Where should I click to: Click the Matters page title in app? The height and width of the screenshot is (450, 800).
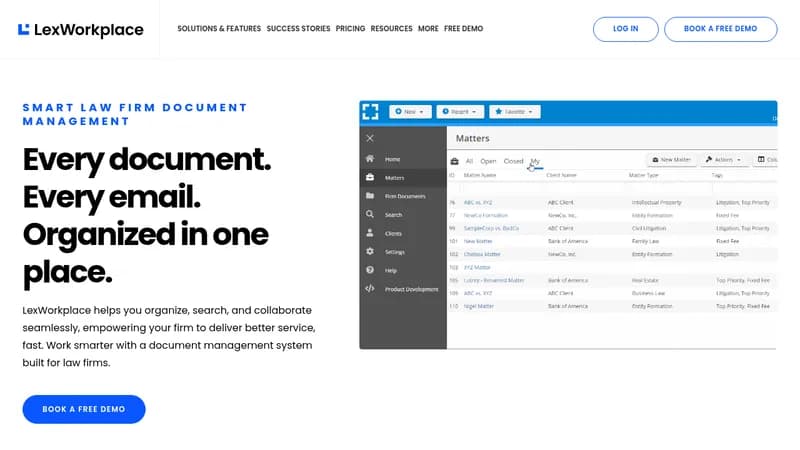tap(472, 138)
